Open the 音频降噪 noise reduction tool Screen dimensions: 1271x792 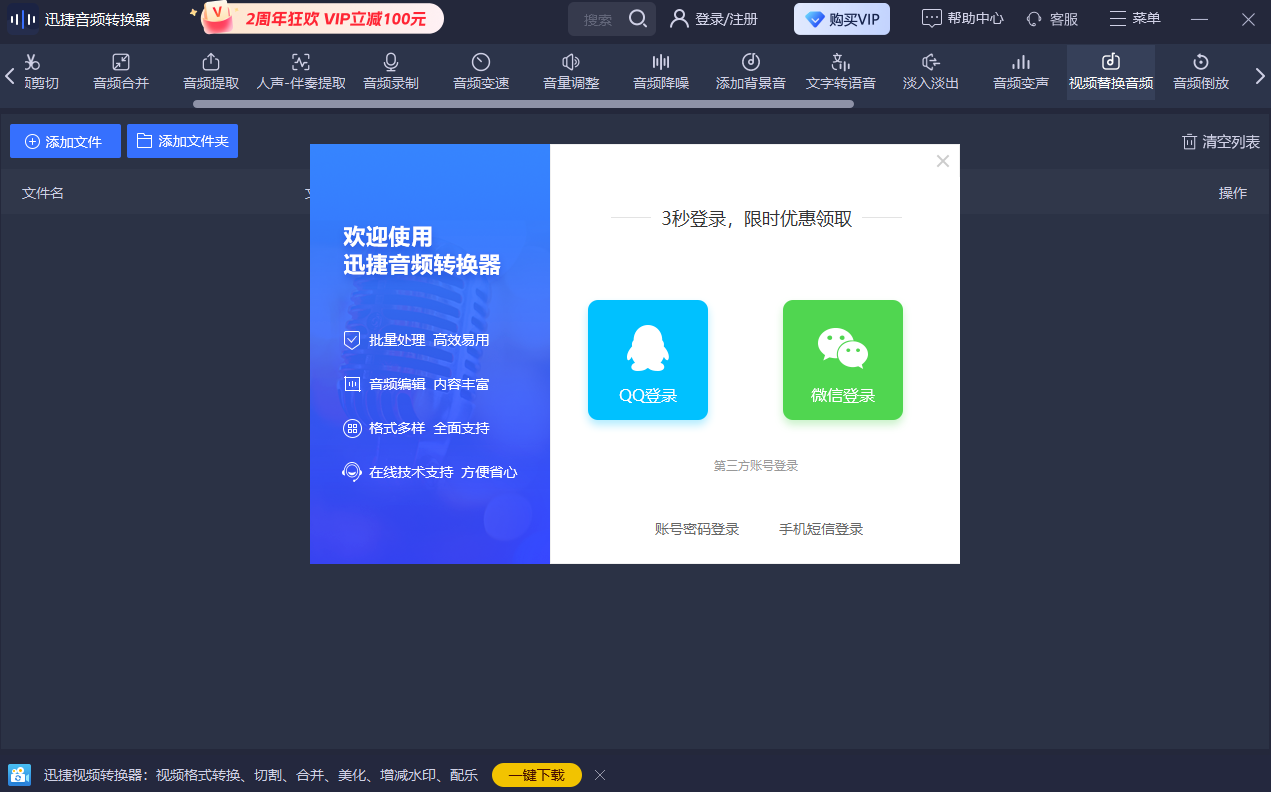[660, 71]
